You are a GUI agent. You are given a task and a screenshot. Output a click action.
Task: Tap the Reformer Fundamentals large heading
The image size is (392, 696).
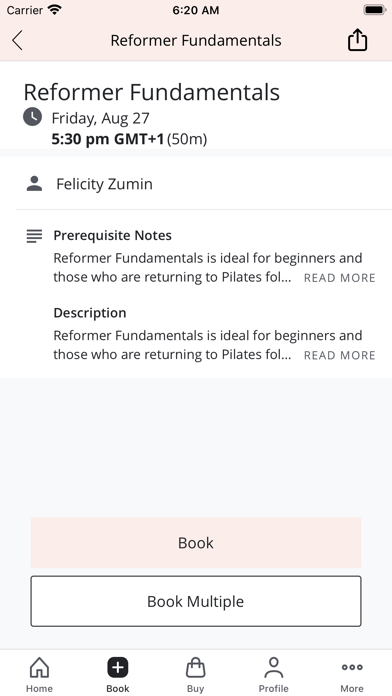(x=152, y=92)
